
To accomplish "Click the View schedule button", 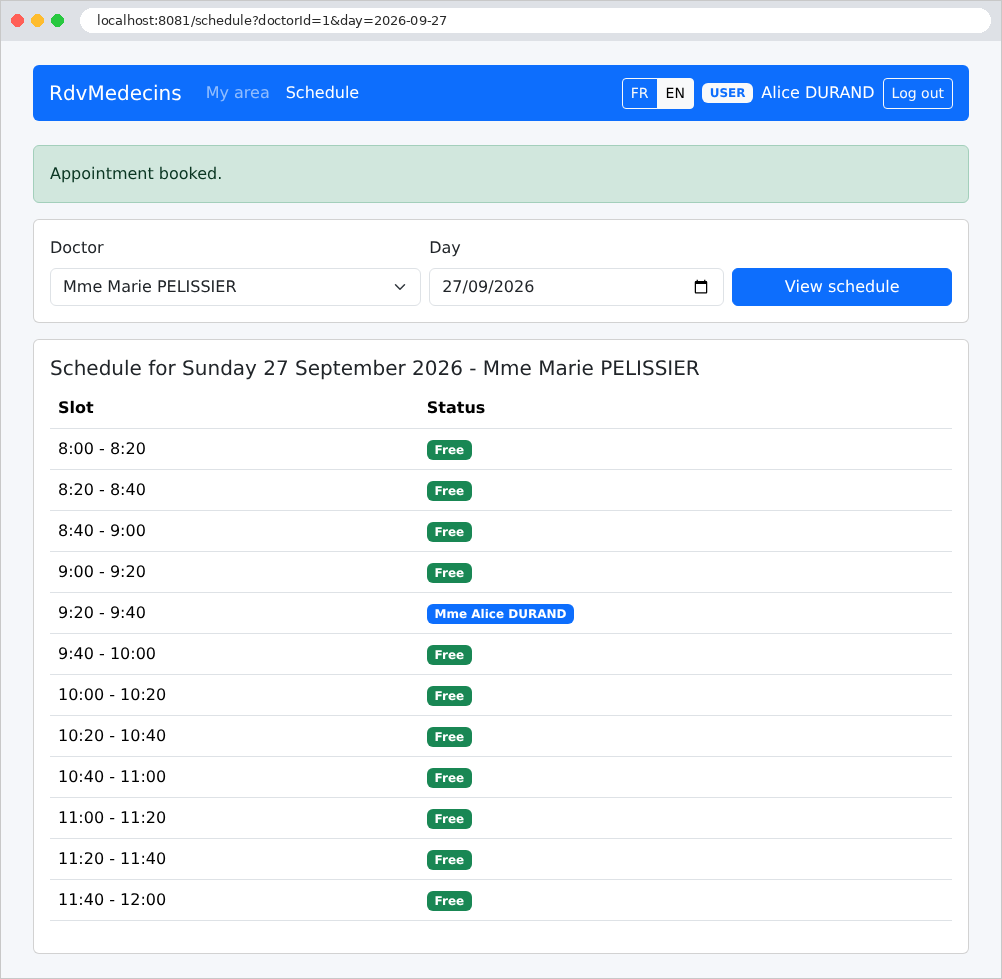I will (x=842, y=287).
